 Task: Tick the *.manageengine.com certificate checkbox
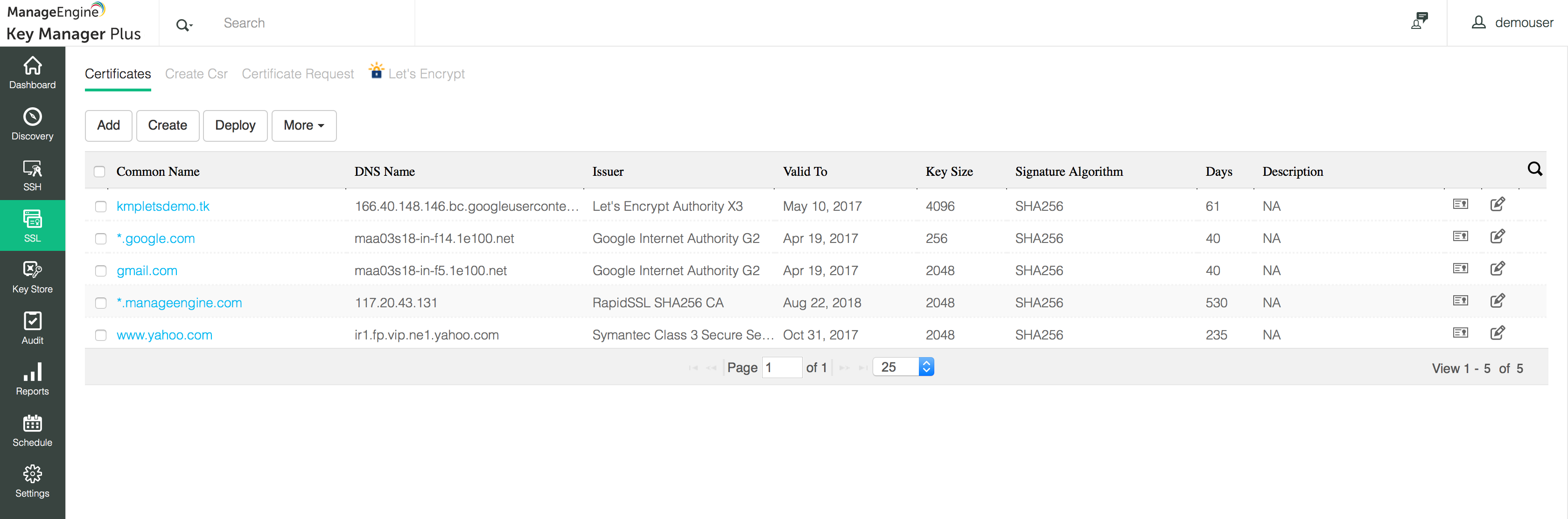[x=100, y=303]
